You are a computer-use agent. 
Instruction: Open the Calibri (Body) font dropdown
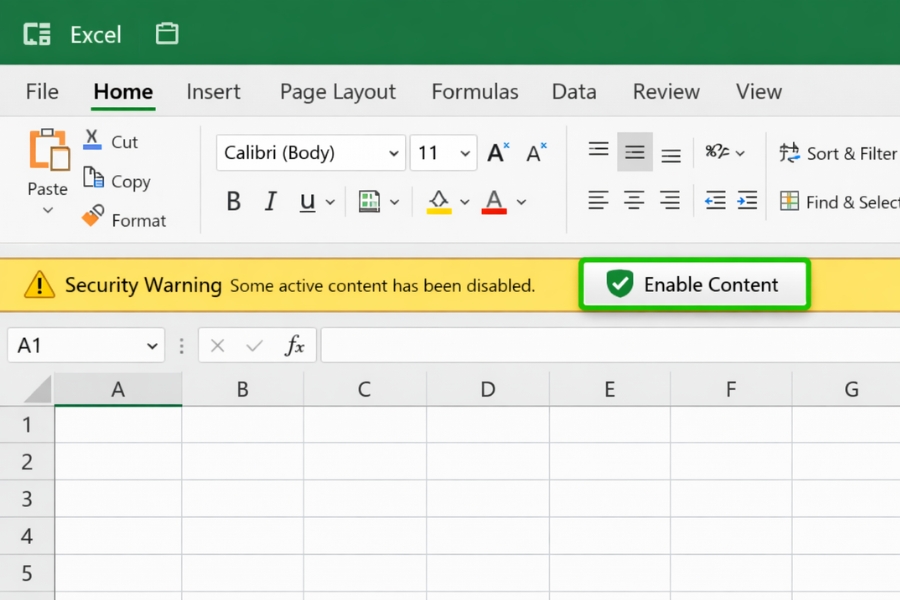(x=311, y=153)
